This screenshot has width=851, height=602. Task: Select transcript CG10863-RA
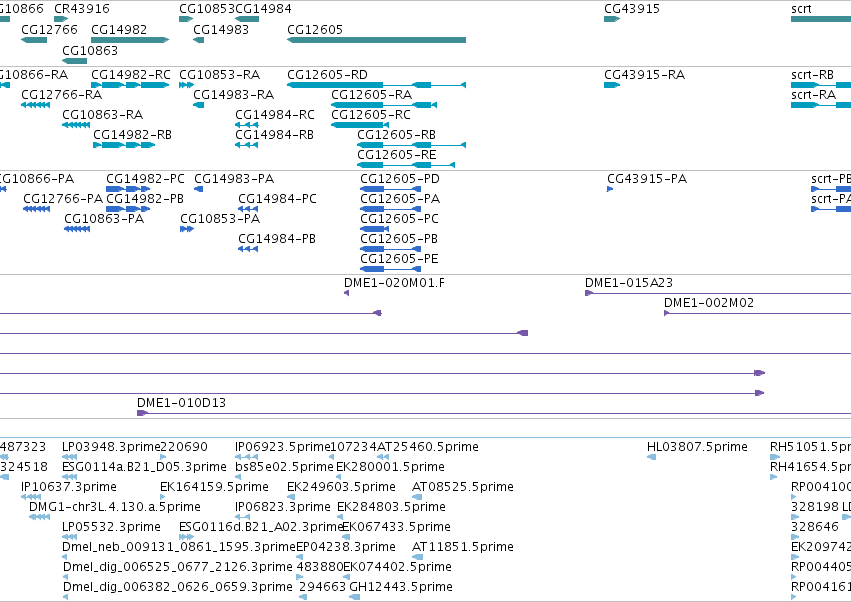click(103, 115)
